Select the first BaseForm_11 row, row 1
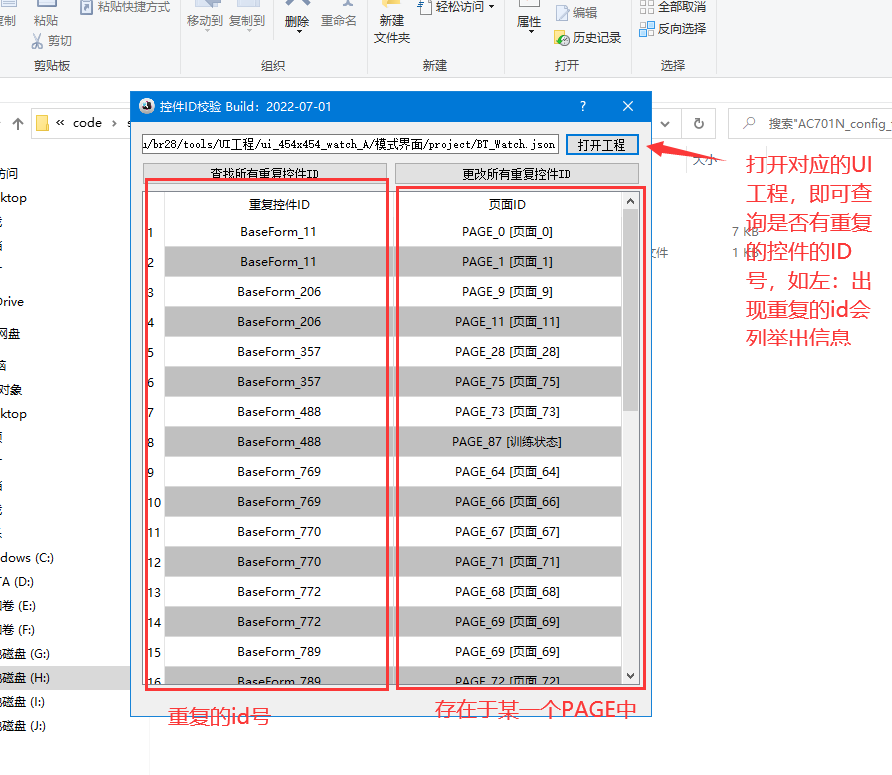The height and width of the screenshot is (775, 892). tap(279, 232)
